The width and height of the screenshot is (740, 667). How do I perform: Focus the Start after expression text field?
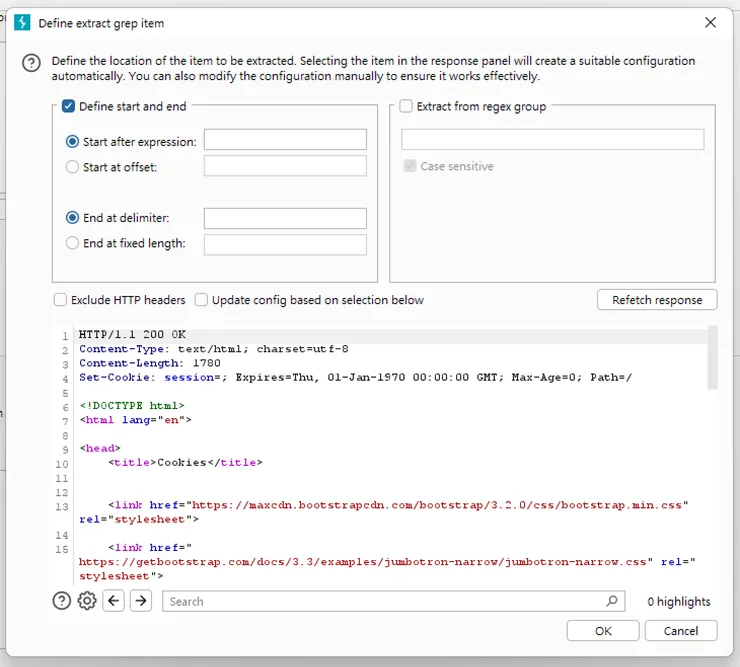tap(285, 141)
